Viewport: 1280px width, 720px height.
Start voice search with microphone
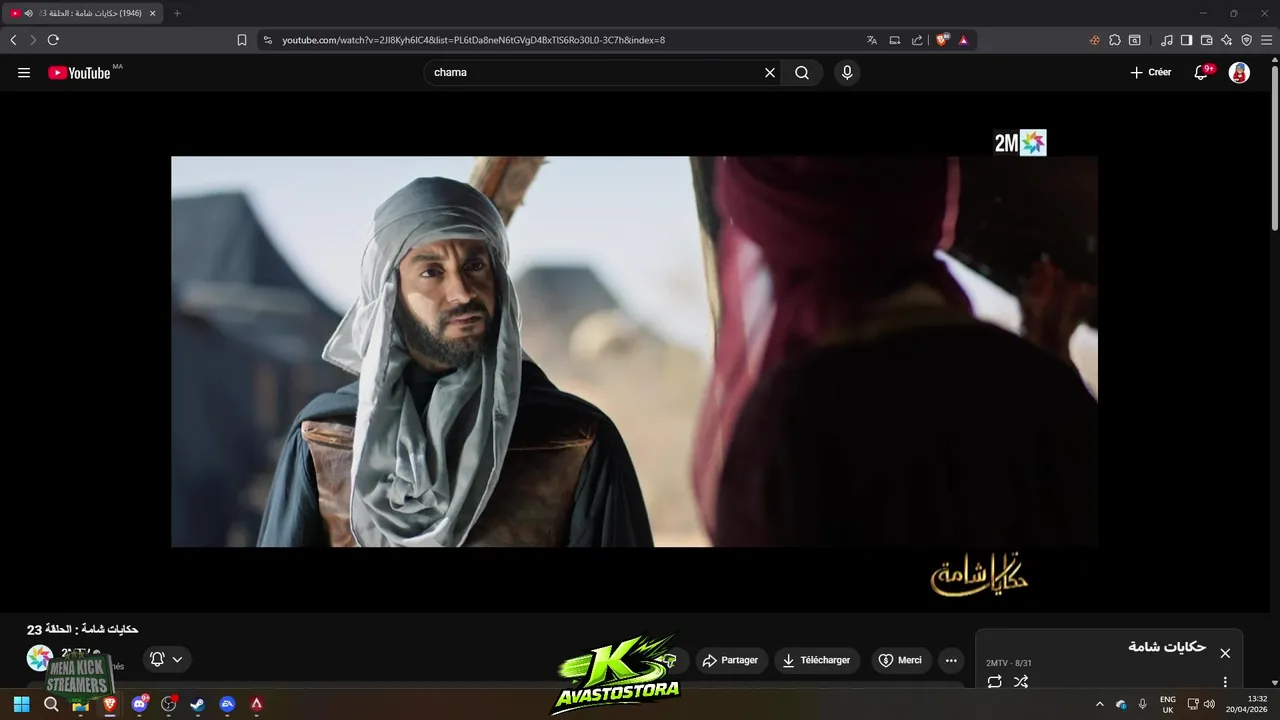tap(847, 72)
